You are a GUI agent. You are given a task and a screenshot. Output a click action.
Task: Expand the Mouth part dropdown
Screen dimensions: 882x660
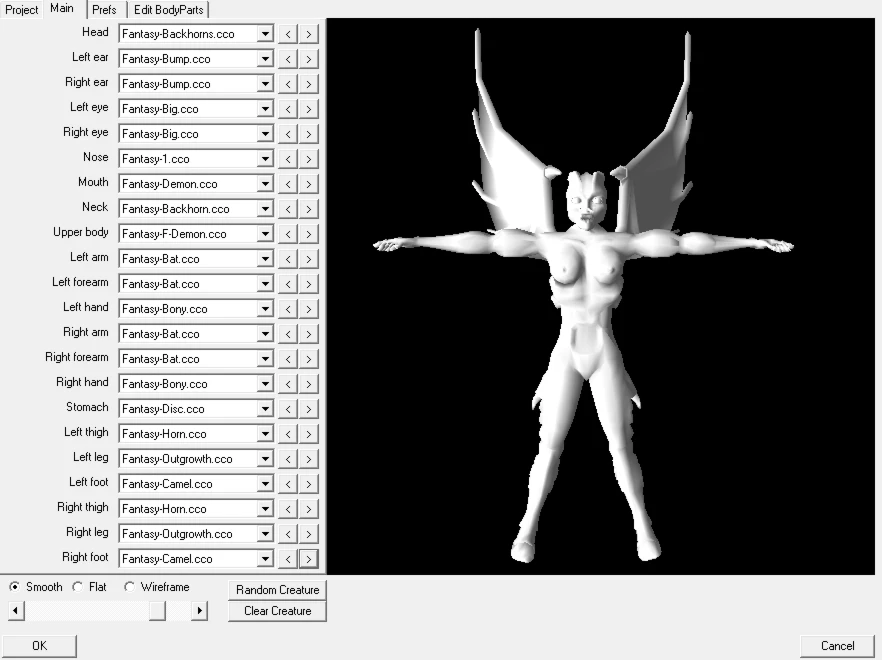coord(265,184)
